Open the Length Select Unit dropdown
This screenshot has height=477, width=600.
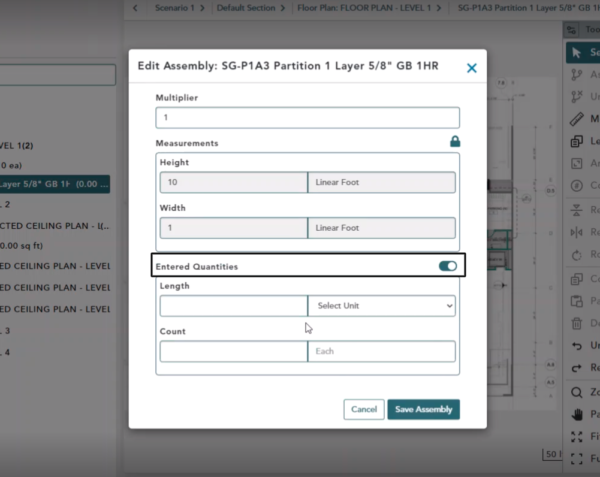(x=382, y=306)
